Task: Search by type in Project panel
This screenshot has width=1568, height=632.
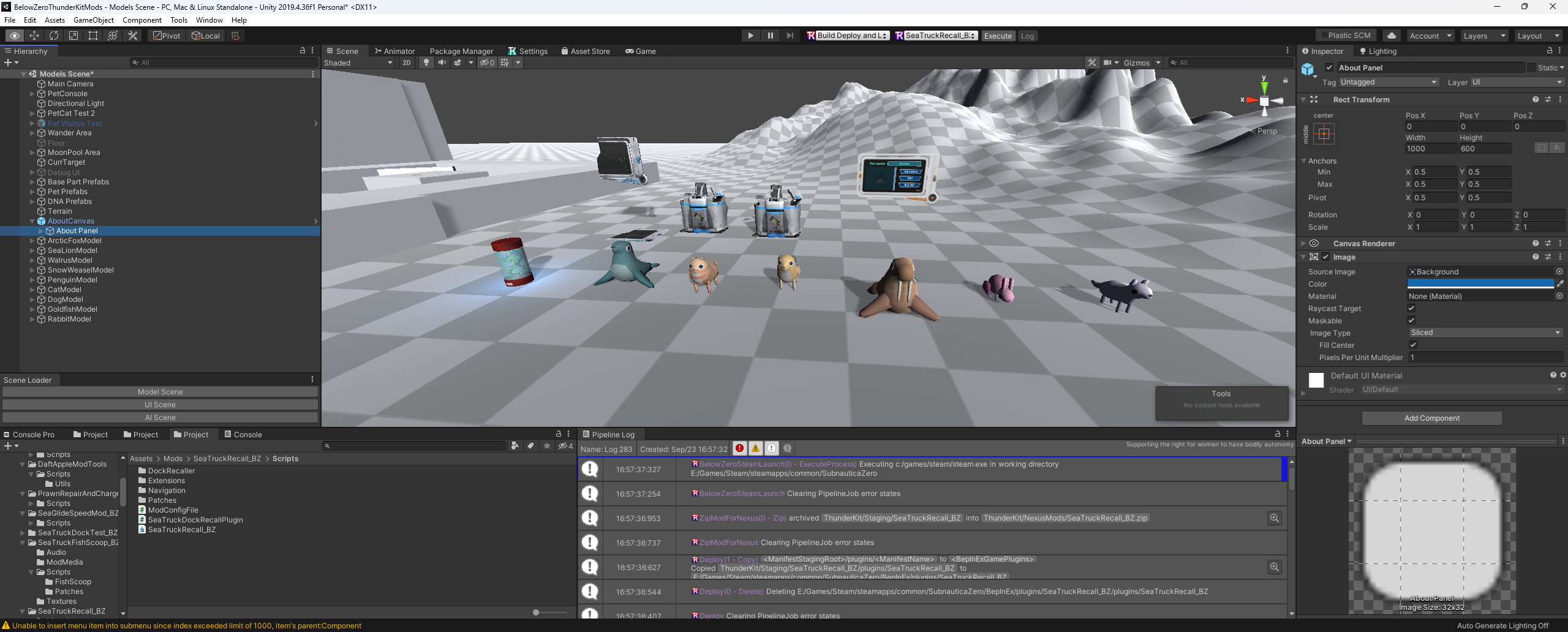Action: click(515, 446)
